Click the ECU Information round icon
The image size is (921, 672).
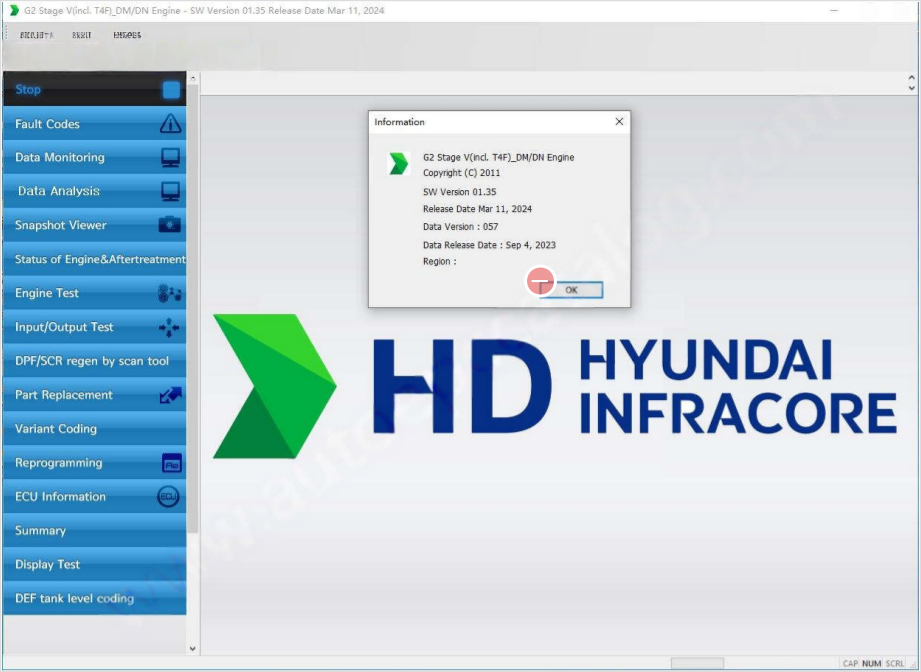coord(169,497)
